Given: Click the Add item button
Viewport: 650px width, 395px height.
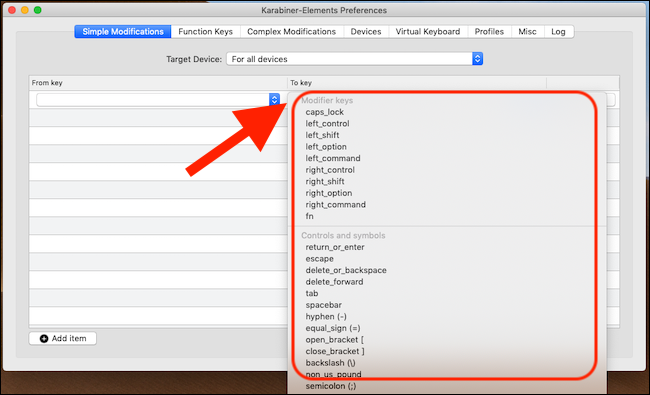Looking at the screenshot, I should [63, 338].
